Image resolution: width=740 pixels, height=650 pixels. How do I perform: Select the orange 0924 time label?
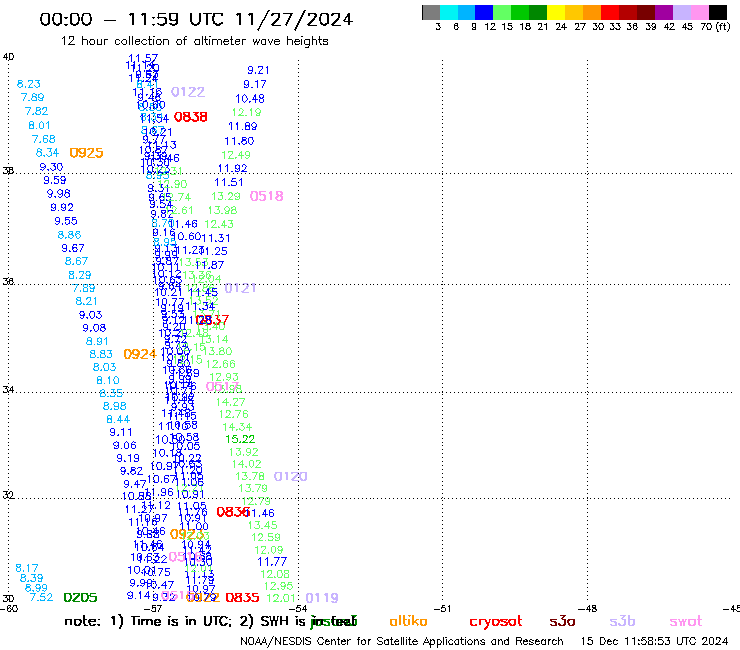pyautogui.click(x=140, y=354)
